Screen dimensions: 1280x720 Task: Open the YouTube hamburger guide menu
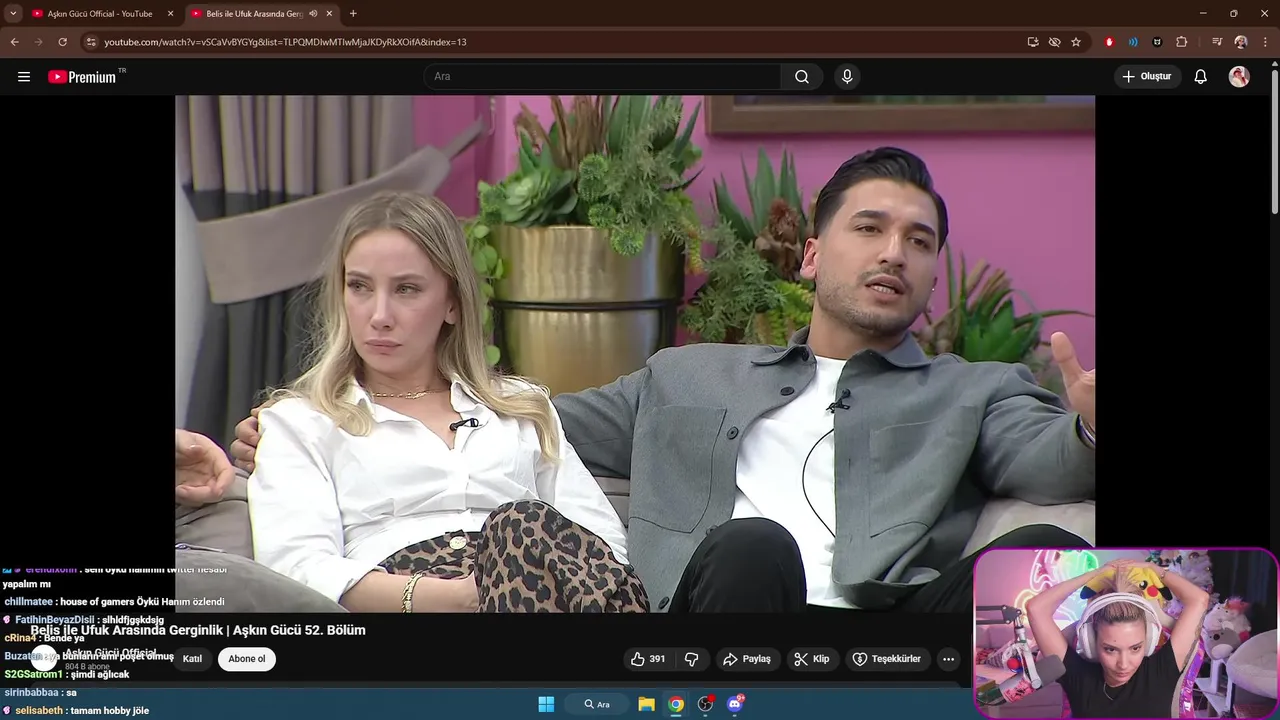(x=24, y=77)
